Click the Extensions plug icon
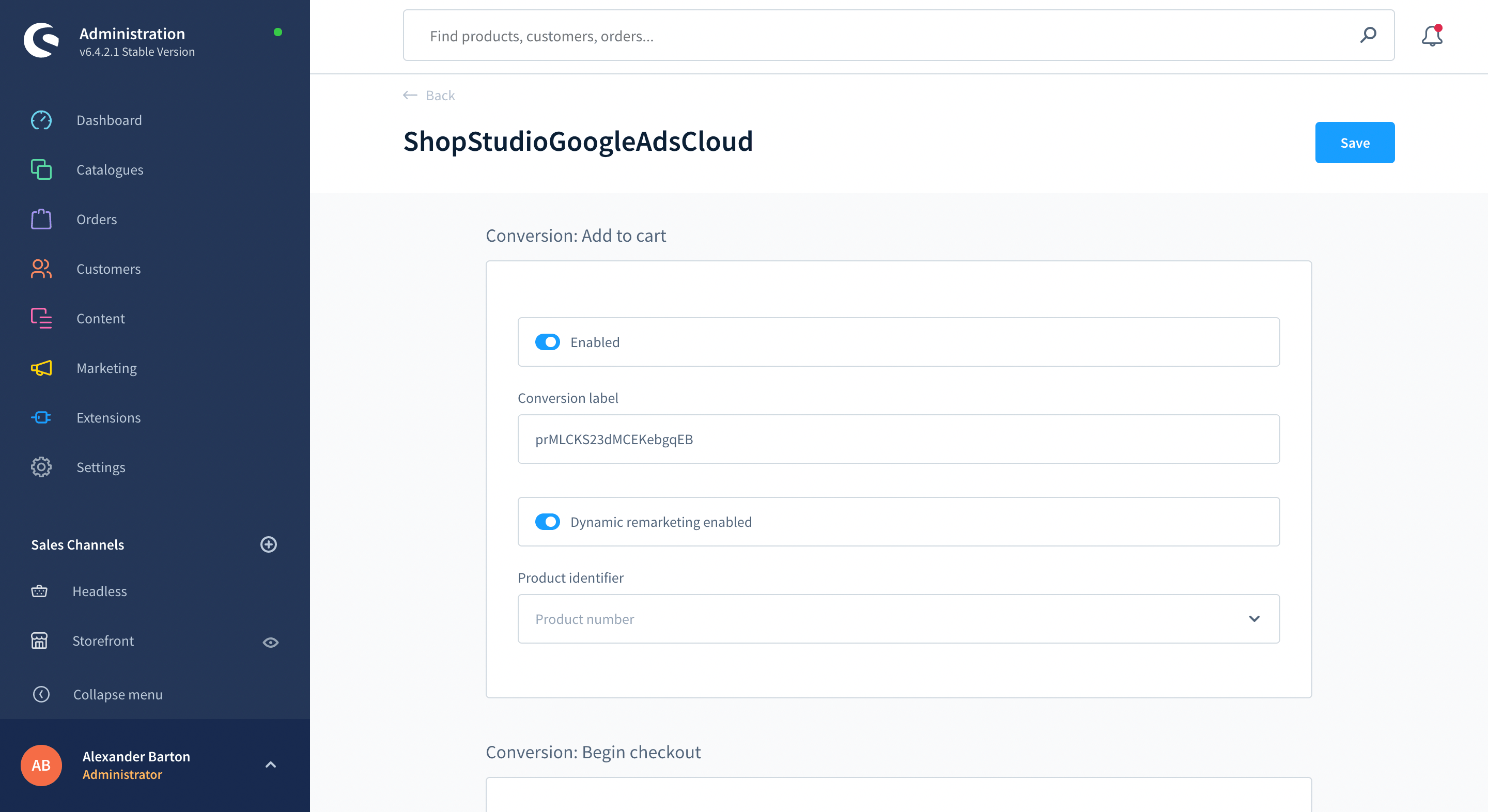This screenshot has width=1488, height=812. click(41, 417)
